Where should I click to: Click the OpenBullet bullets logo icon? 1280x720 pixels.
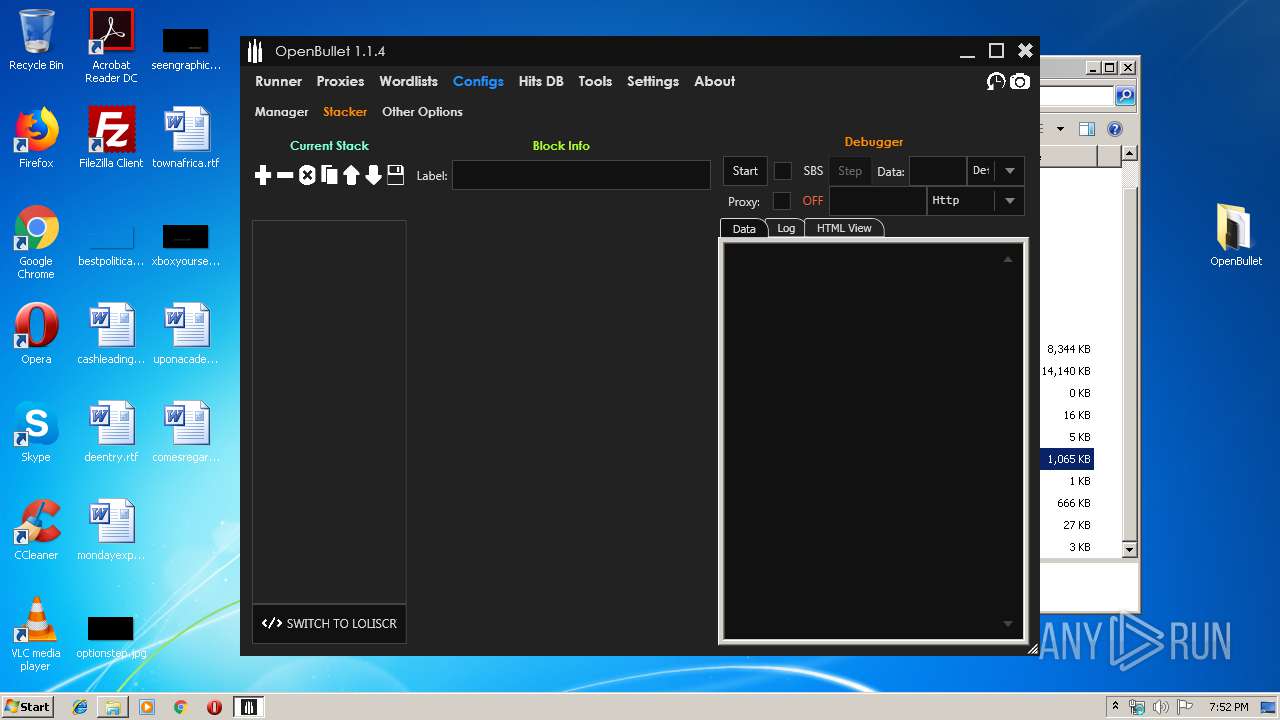(x=255, y=51)
